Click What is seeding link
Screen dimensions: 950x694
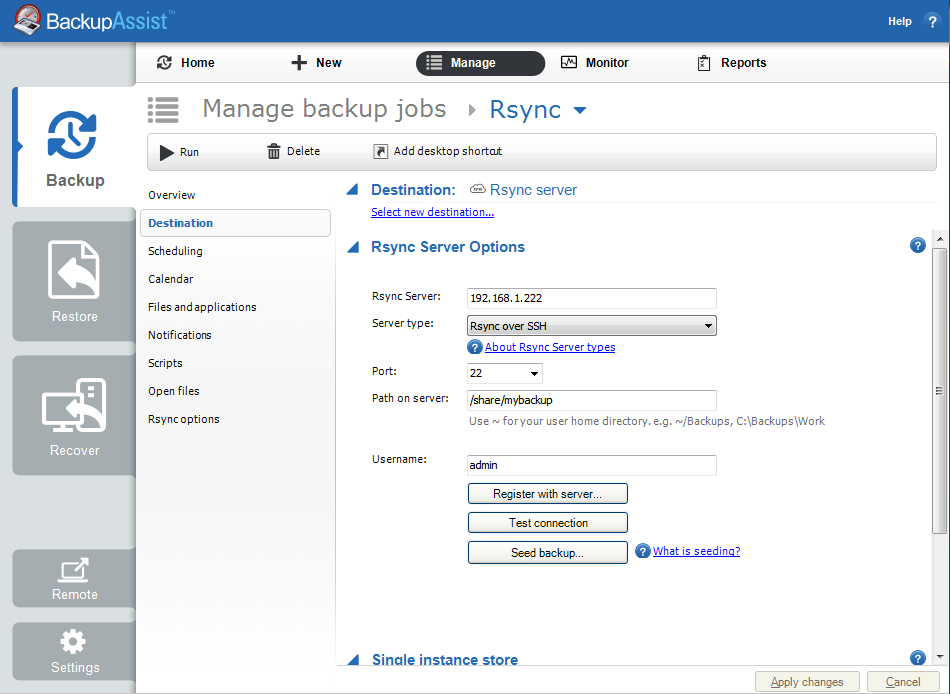pyautogui.click(x=696, y=551)
